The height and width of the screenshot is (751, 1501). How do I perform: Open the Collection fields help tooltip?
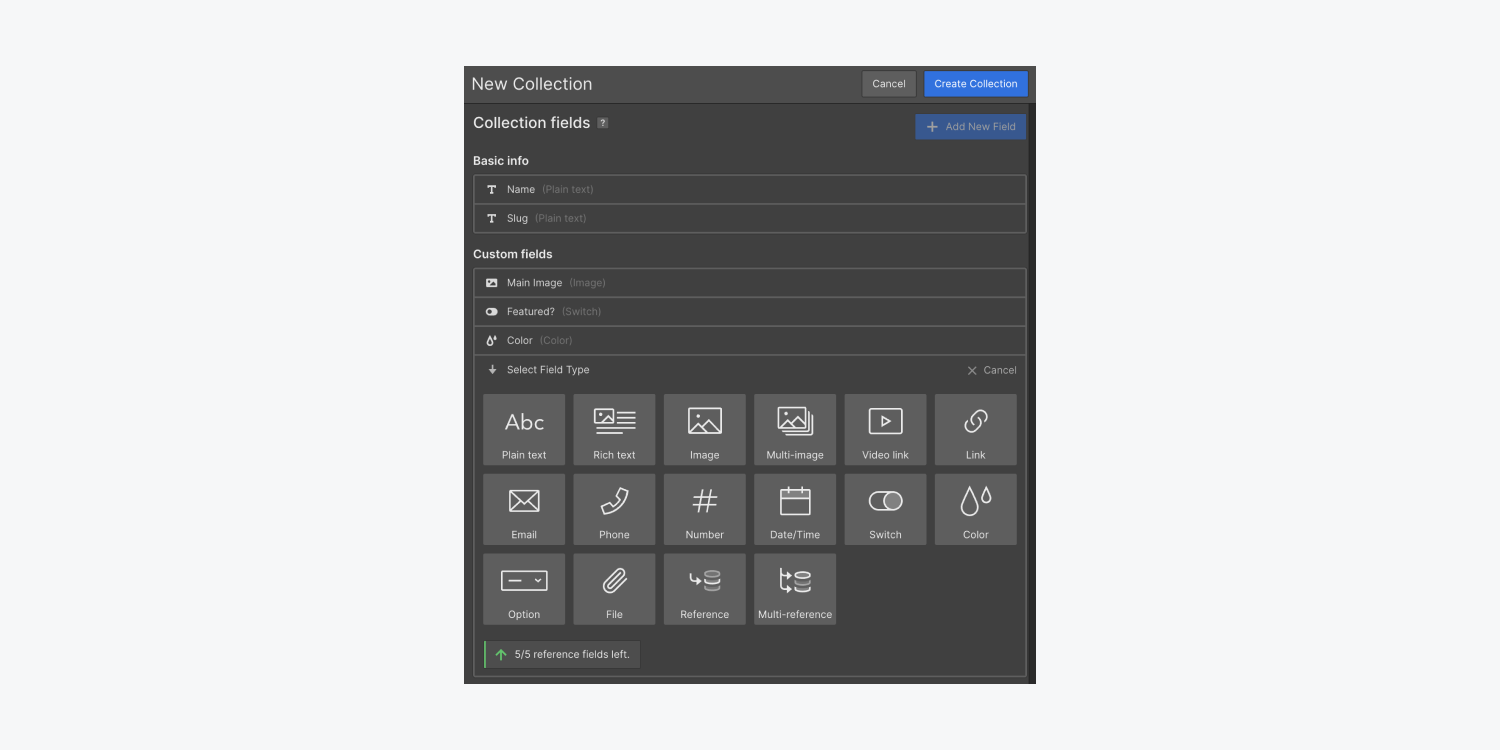point(601,122)
